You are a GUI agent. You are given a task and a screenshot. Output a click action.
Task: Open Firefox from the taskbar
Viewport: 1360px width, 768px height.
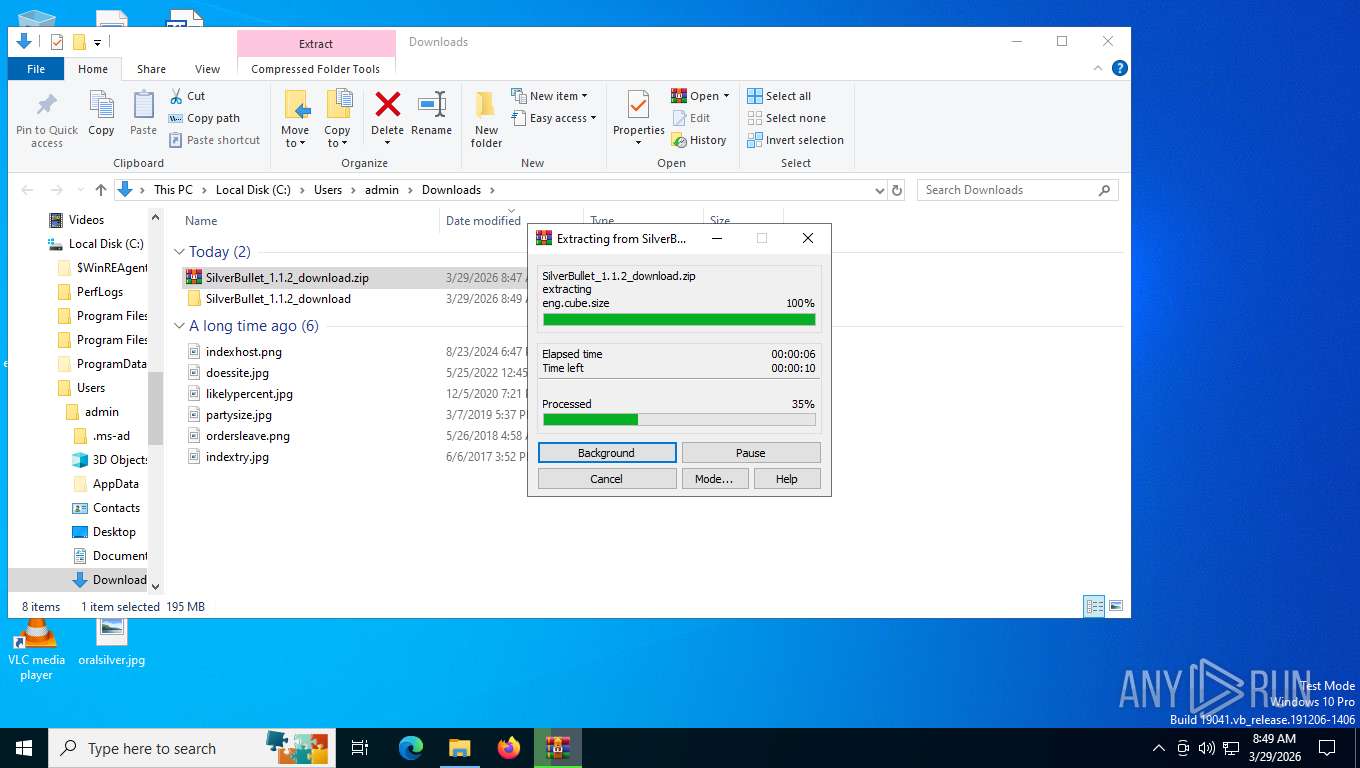[x=509, y=748]
